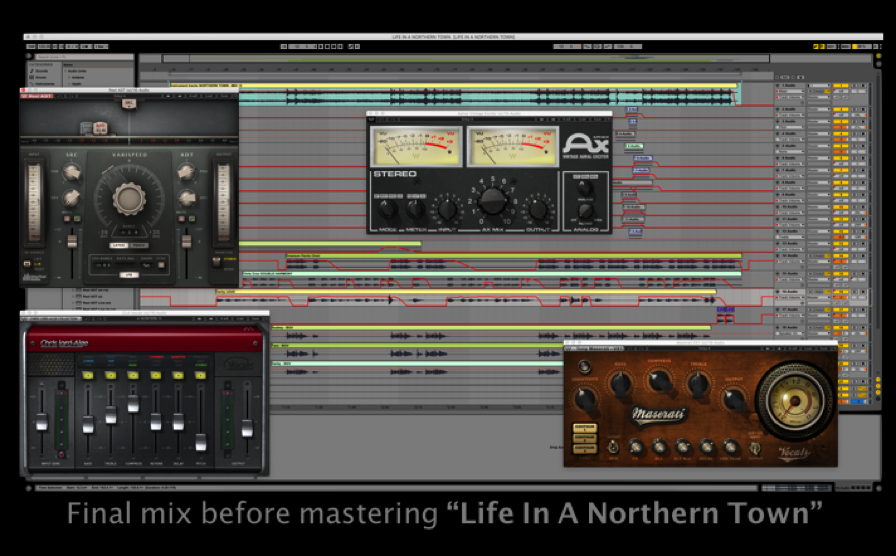Click the Output fader in CLA Vocals

coord(247,429)
